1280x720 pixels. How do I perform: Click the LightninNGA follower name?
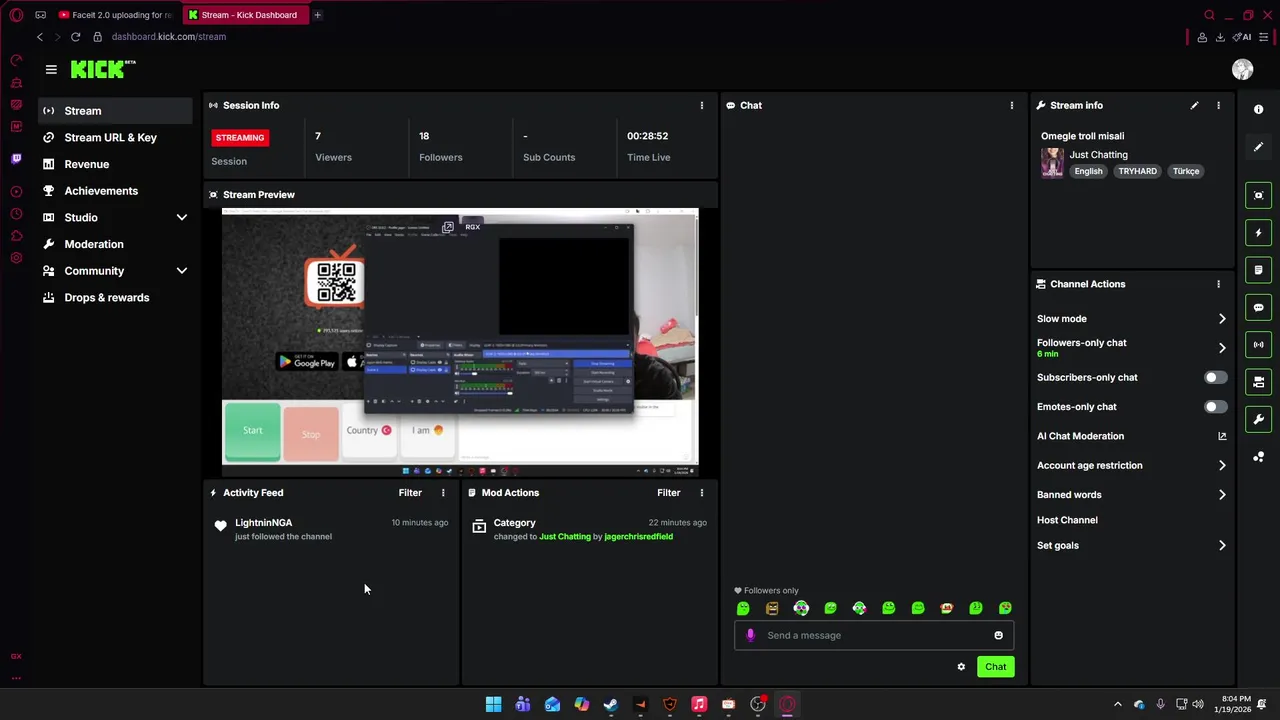tap(263, 523)
